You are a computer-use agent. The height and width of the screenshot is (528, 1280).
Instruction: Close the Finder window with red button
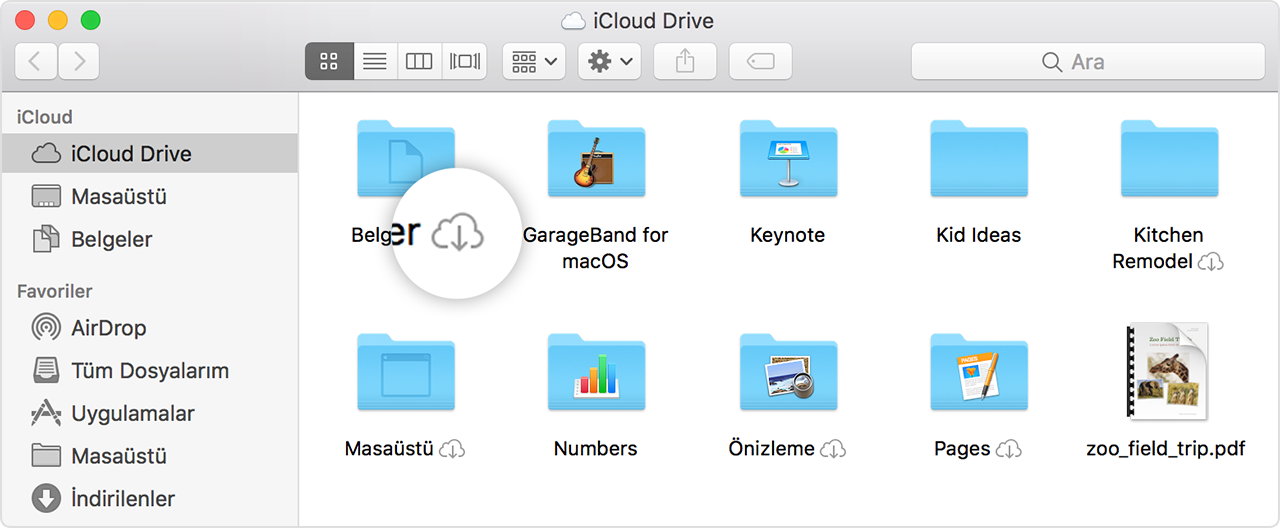tap(26, 20)
